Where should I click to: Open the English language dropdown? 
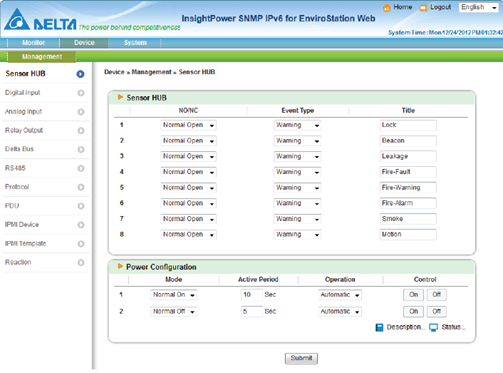coord(479,7)
